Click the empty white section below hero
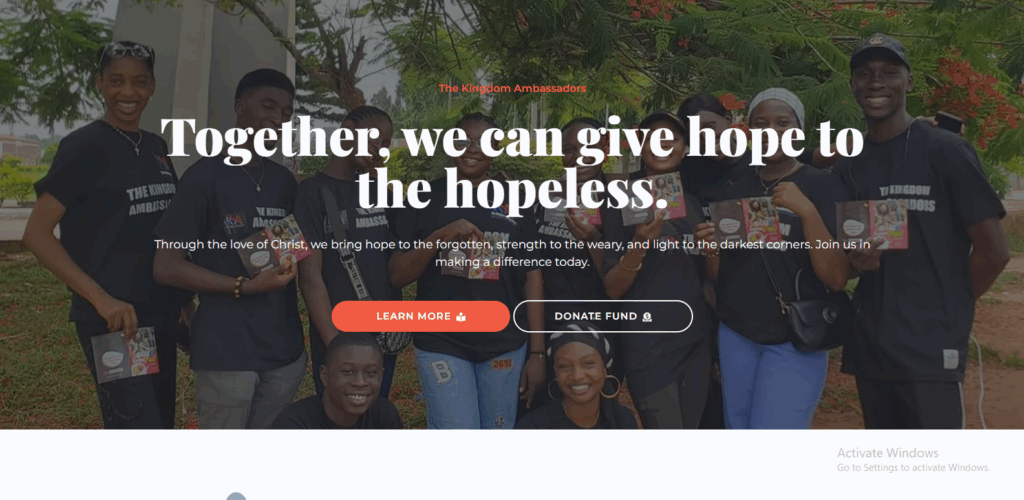 click(x=512, y=464)
